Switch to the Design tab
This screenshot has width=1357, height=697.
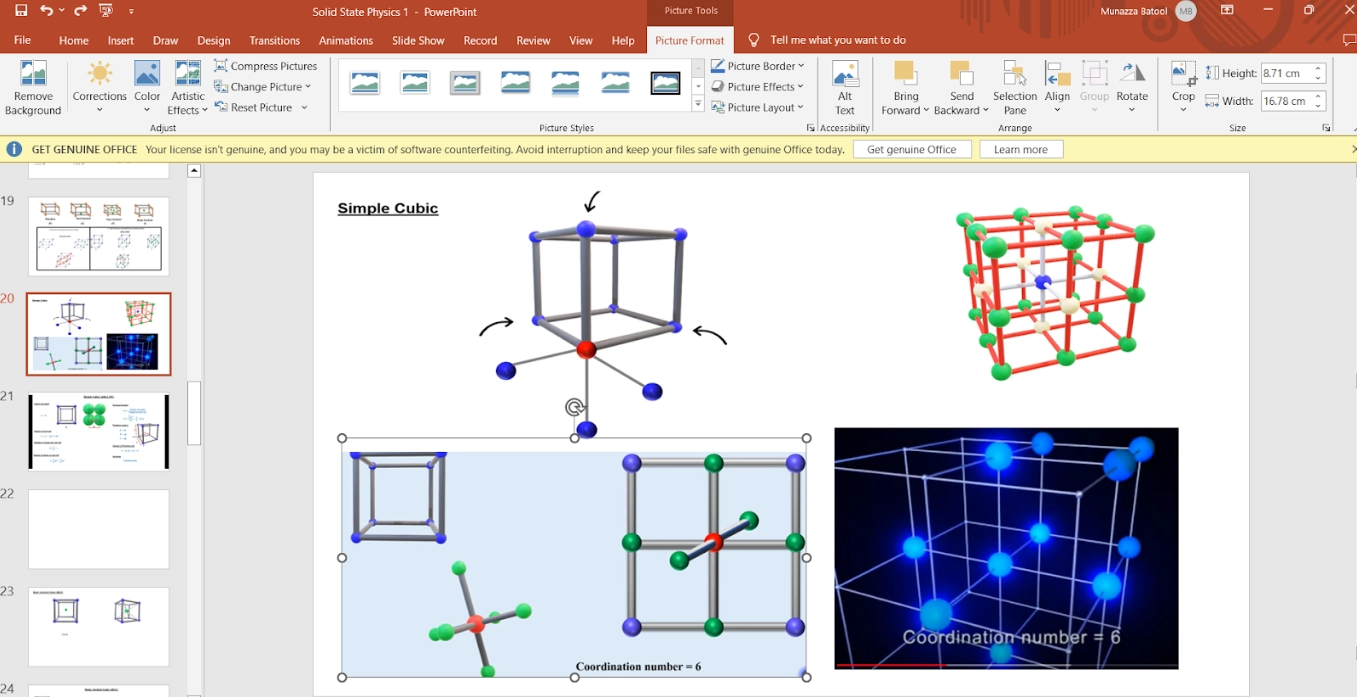pyautogui.click(x=213, y=40)
